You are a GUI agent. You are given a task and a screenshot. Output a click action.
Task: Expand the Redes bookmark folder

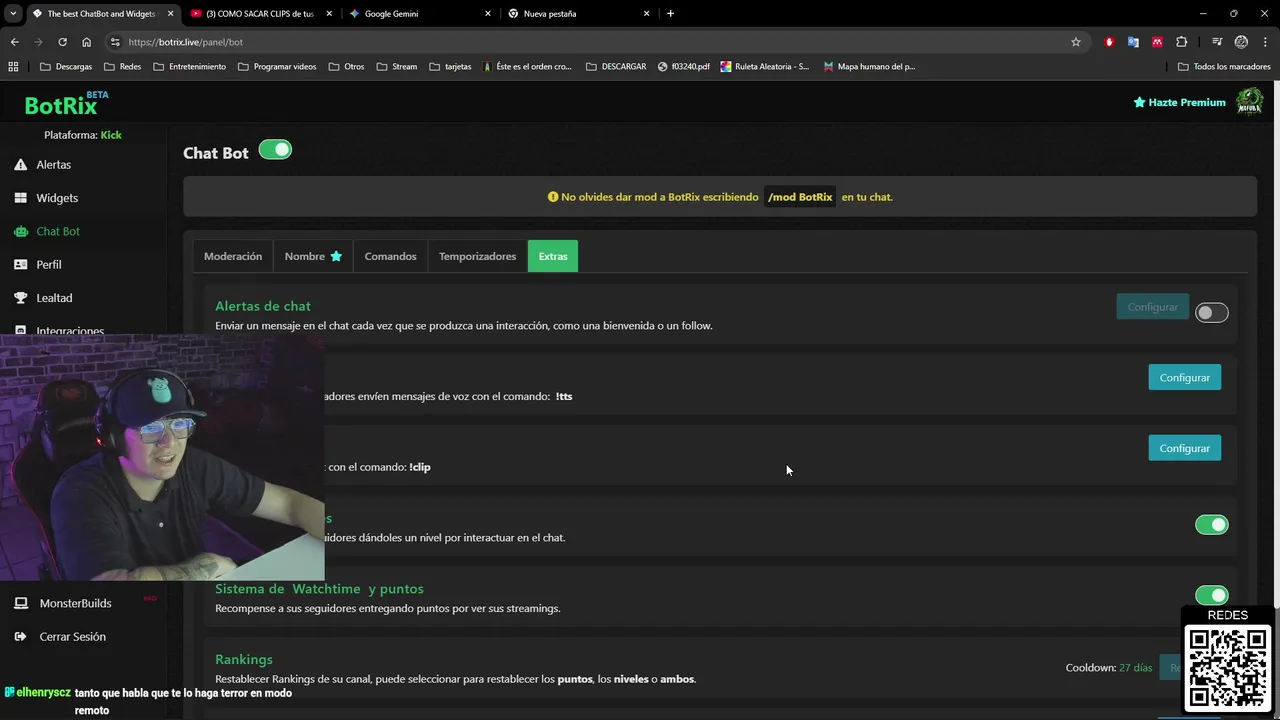click(x=122, y=67)
